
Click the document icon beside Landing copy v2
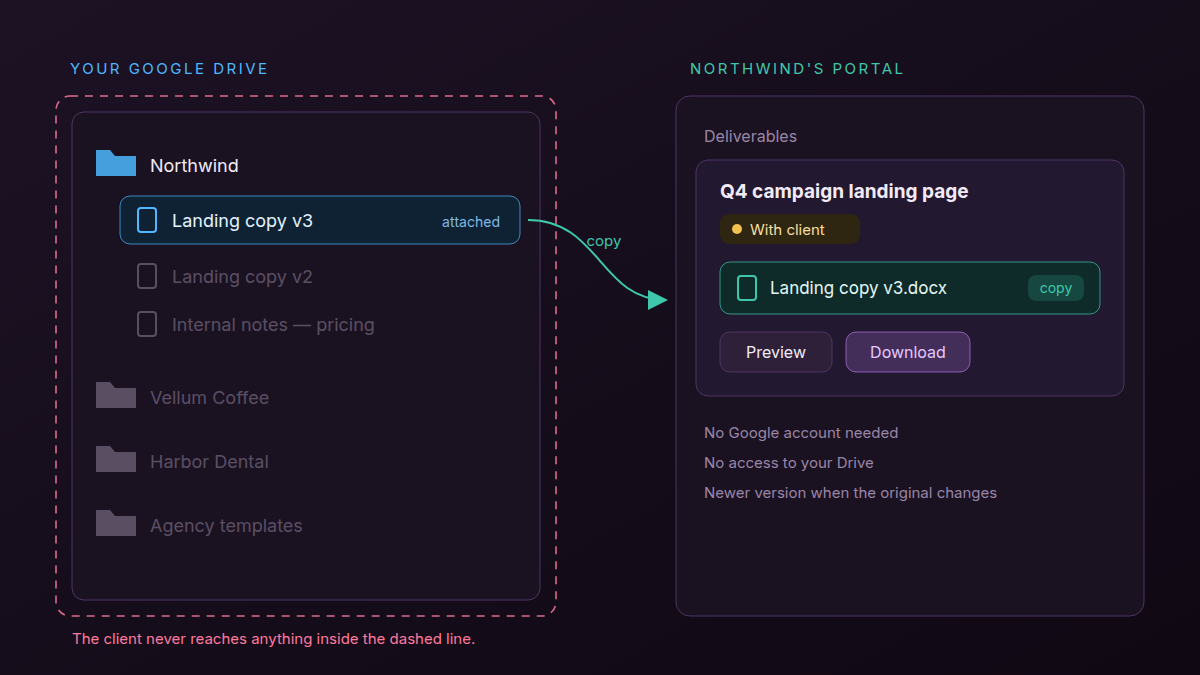[x=147, y=276]
